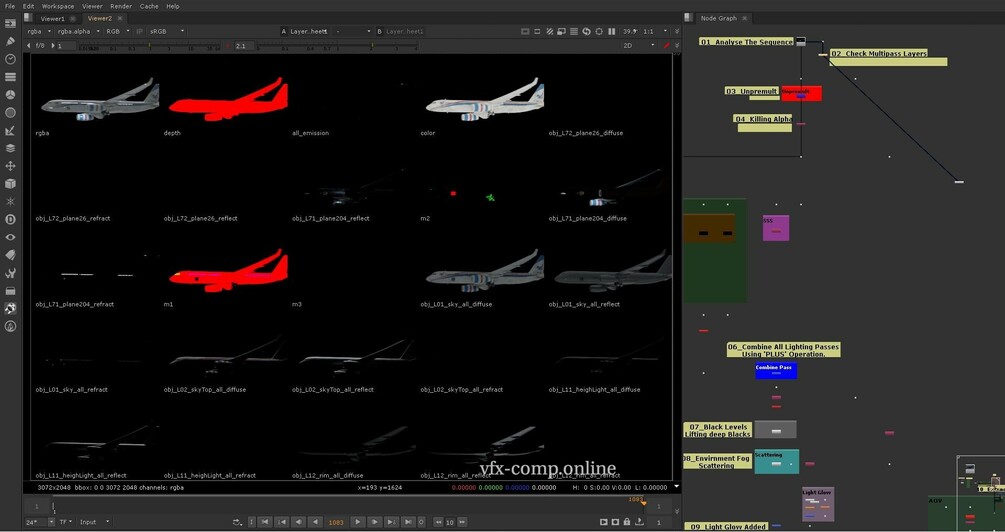The height and width of the screenshot is (532, 1005).
Task: Open the rgba channel layer dropdown
Action: (x=38, y=31)
